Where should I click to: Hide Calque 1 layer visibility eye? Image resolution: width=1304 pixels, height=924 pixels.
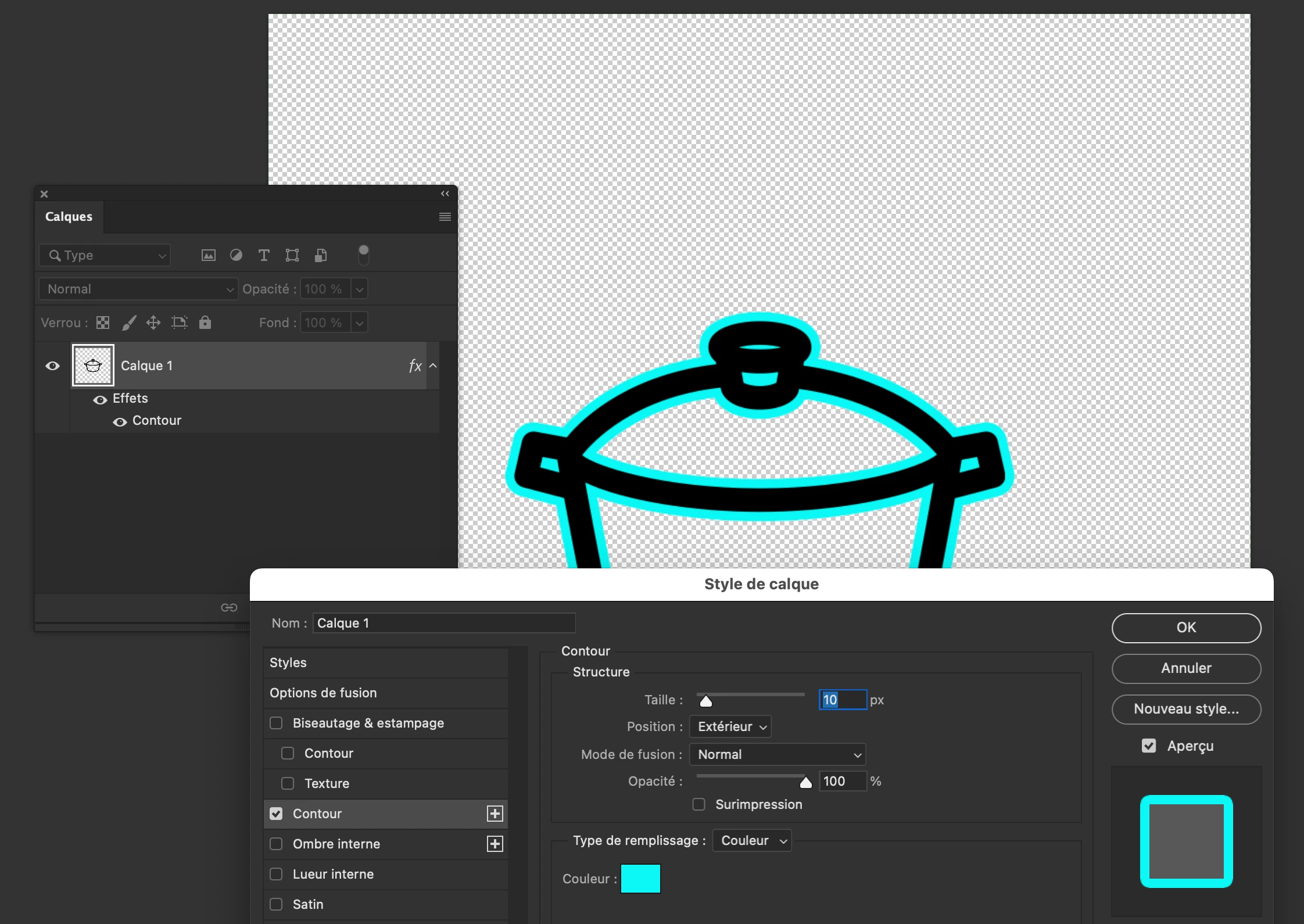pos(52,366)
